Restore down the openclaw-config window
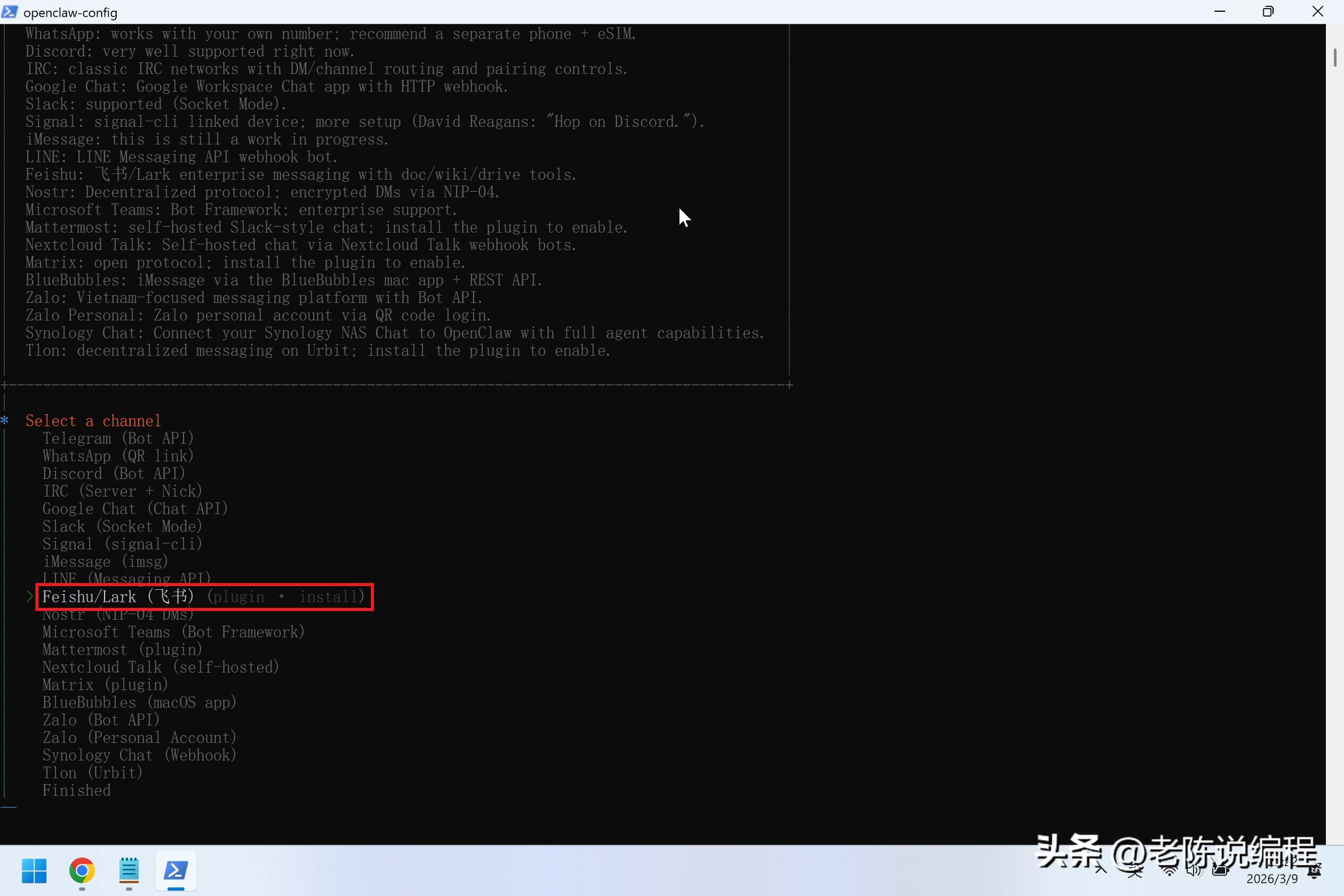Screen dimensions: 1344x896 (x=1267, y=12)
